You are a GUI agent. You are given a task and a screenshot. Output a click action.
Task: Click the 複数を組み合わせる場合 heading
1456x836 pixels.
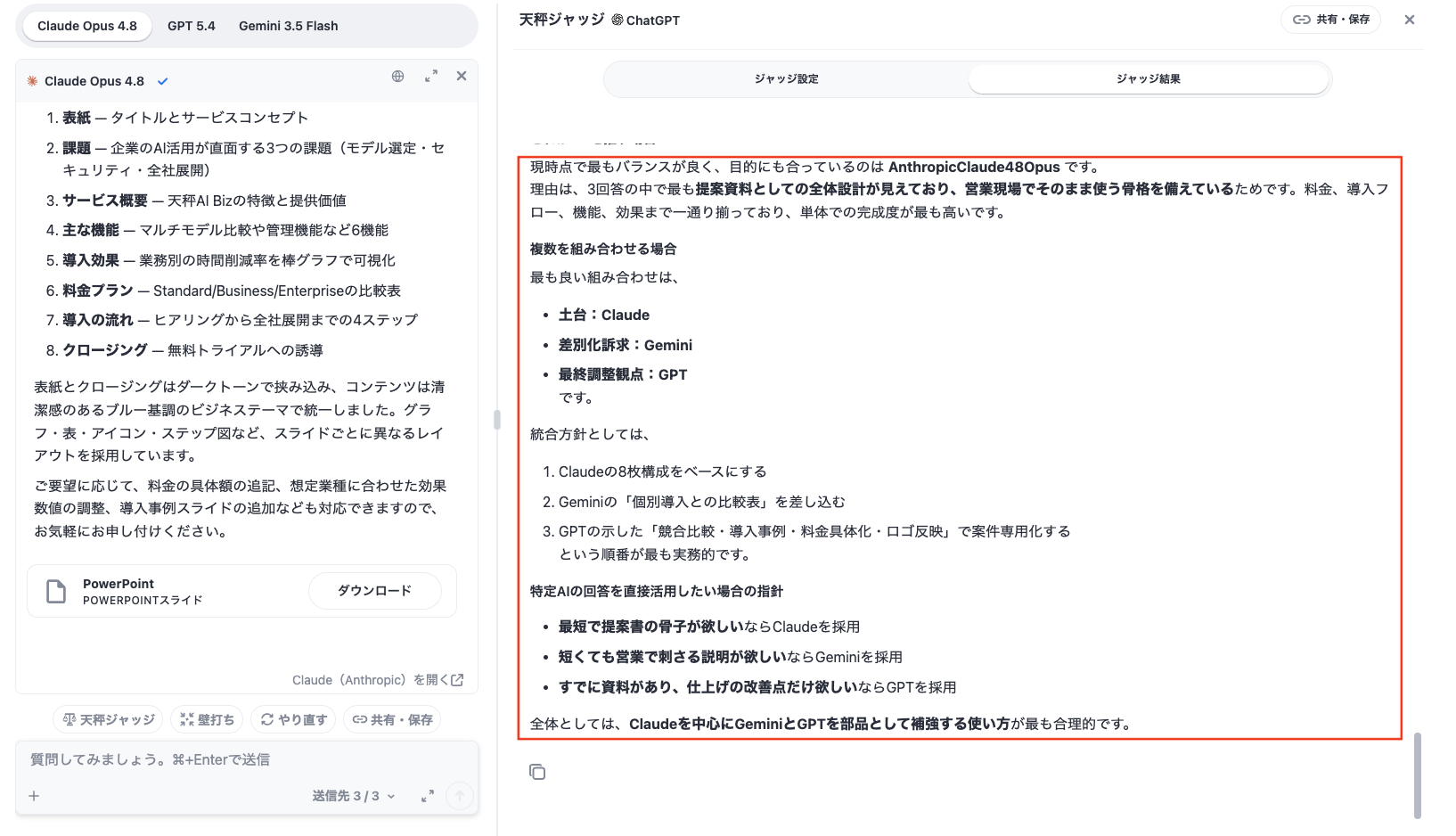pos(603,249)
